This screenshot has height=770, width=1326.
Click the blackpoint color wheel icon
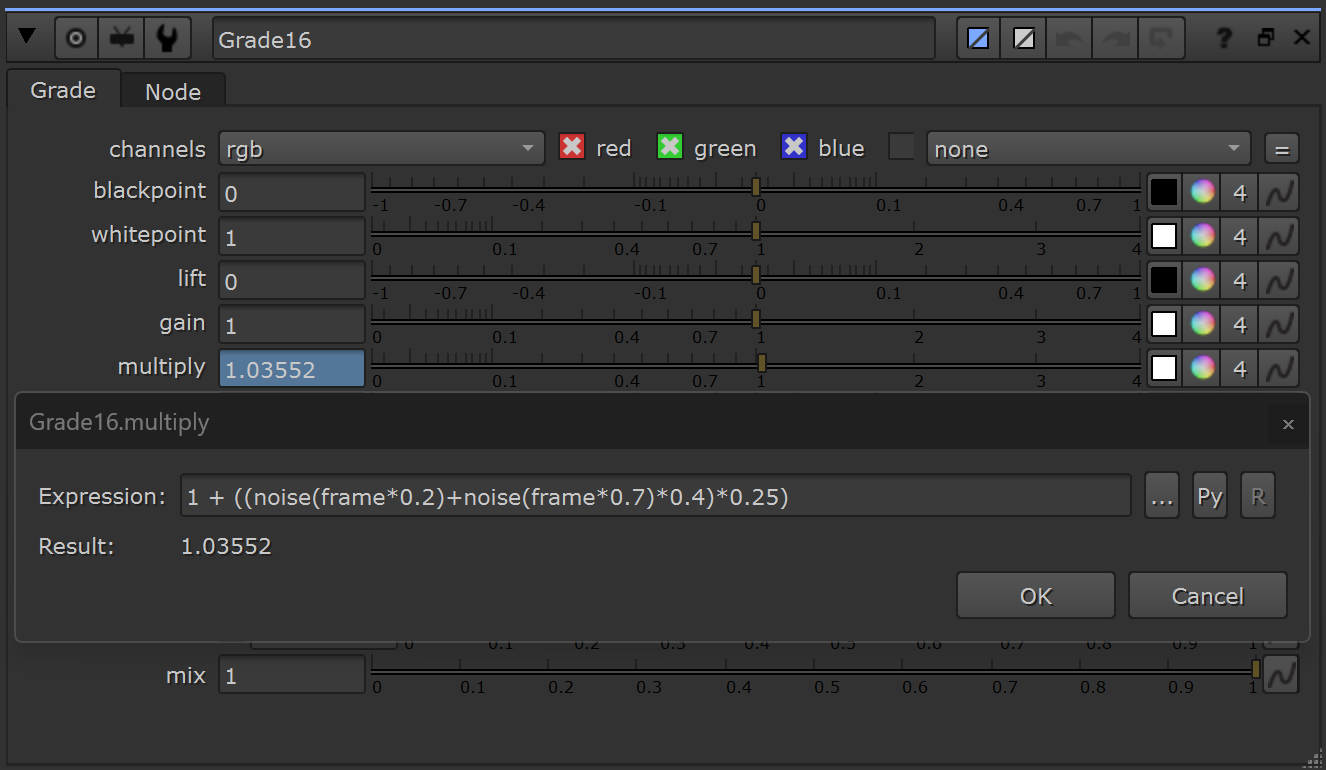[x=1202, y=192]
